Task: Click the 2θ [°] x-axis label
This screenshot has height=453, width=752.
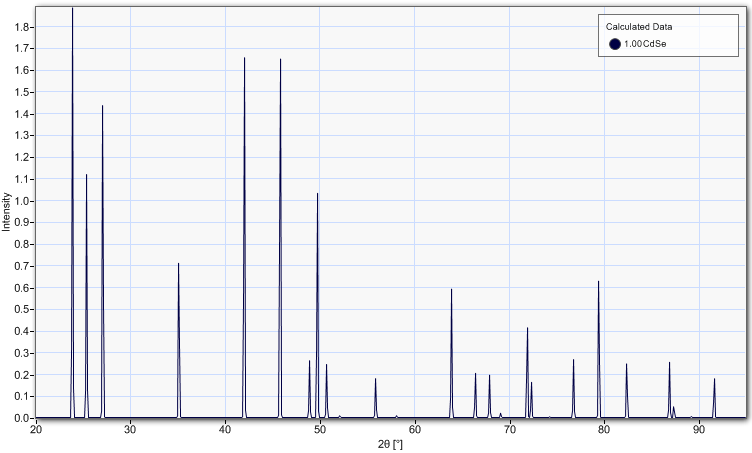Action: tap(391, 442)
